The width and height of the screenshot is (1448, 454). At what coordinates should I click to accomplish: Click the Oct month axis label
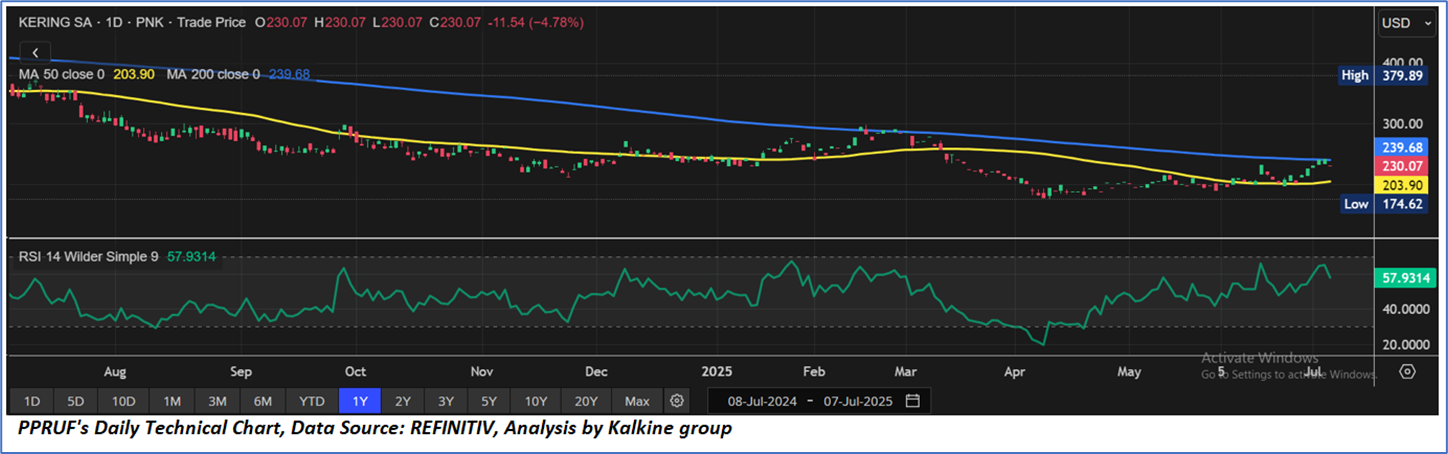(355, 371)
